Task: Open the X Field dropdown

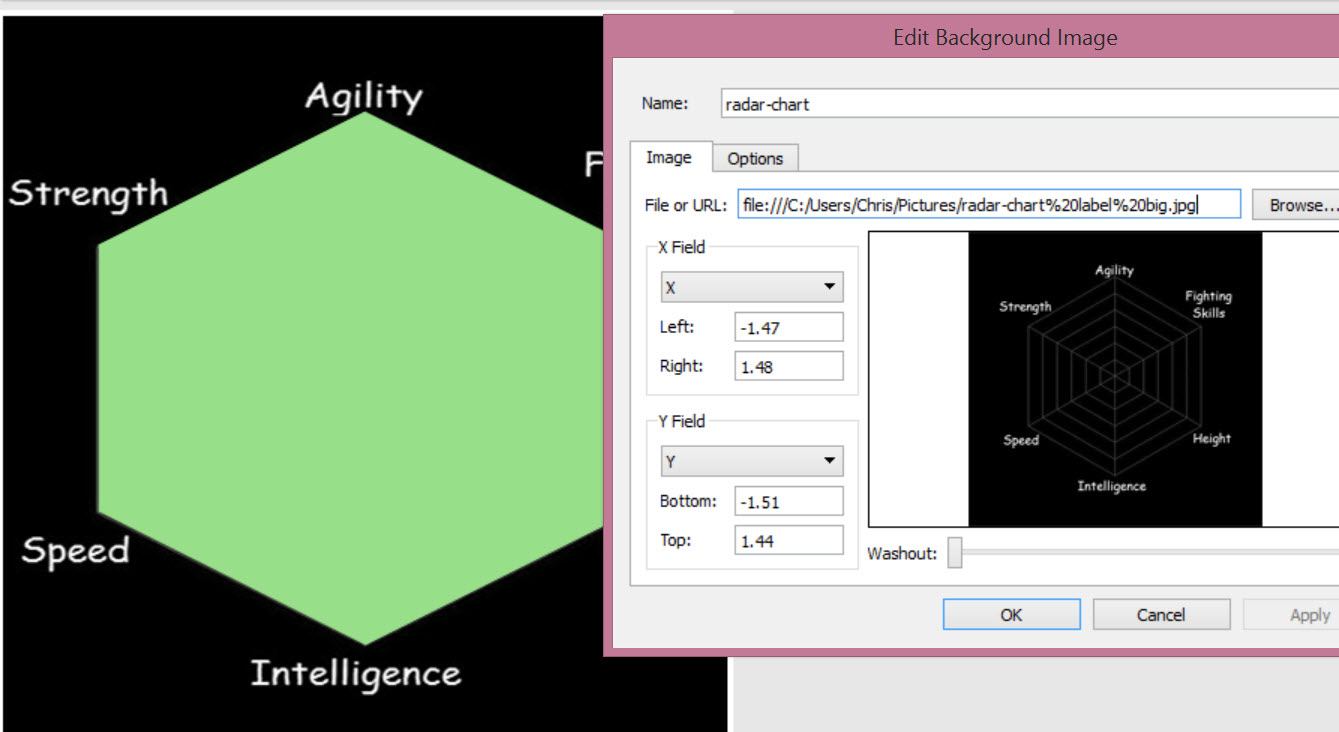Action: click(751, 287)
